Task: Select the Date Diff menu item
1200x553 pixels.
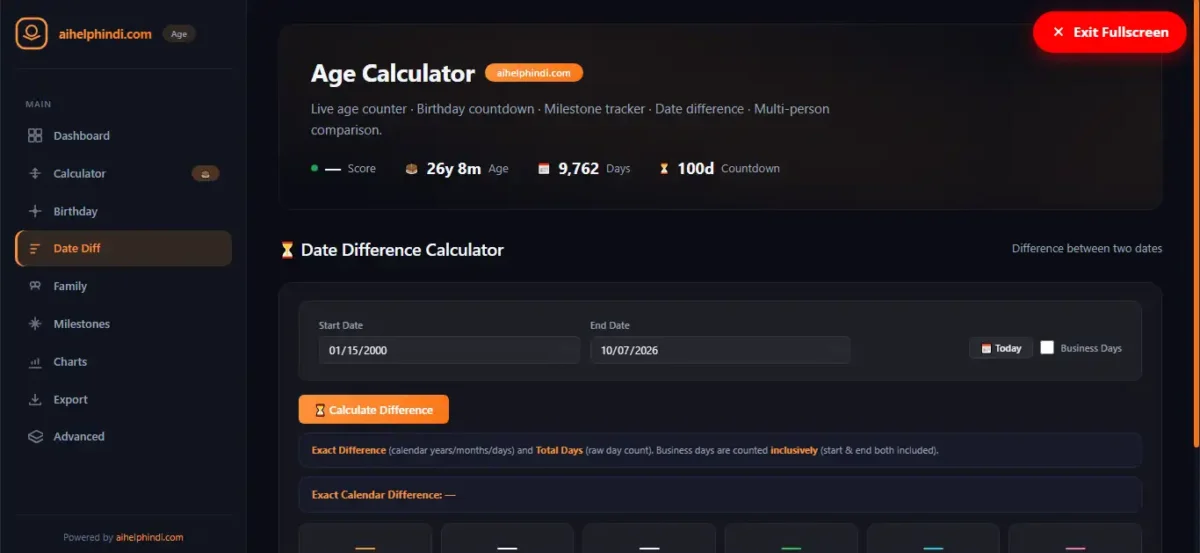Action: (x=123, y=249)
